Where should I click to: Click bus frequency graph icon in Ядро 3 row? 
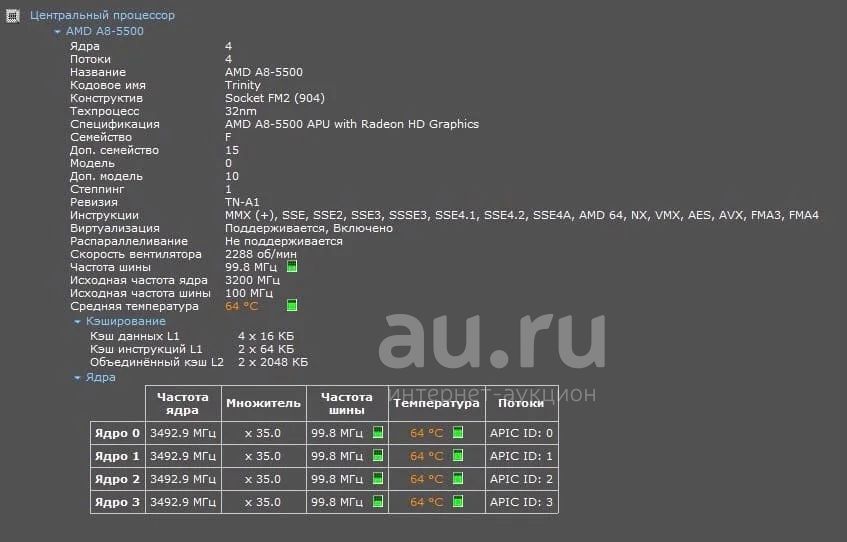(378, 501)
